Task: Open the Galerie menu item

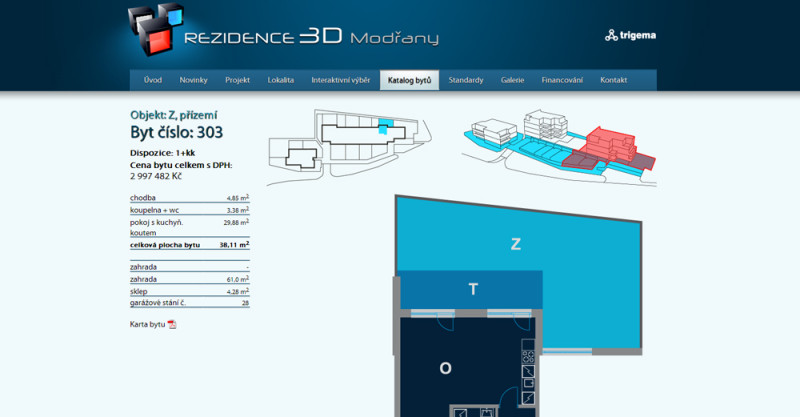Action: coord(512,80)
